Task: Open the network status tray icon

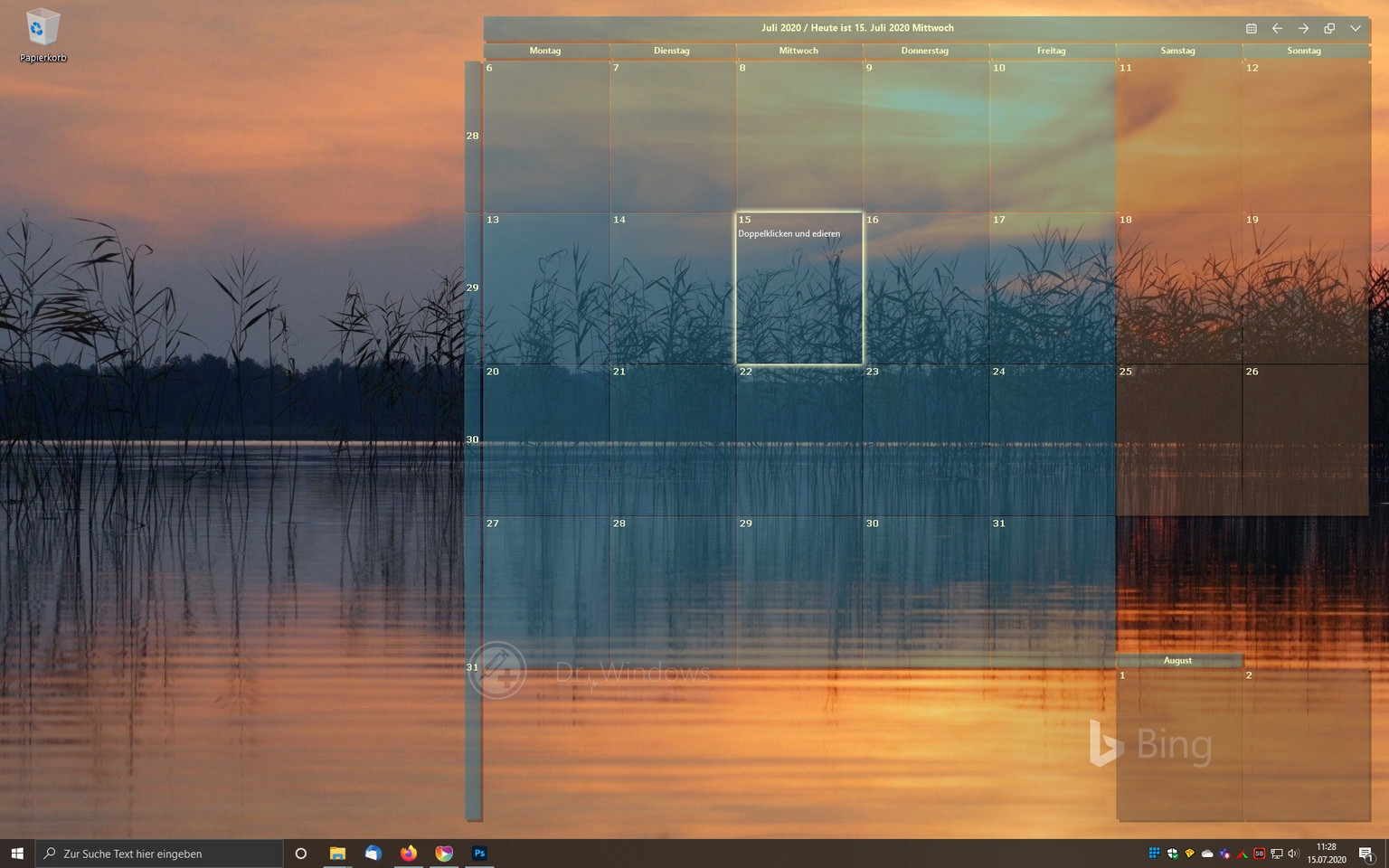Action: [x=1277, y=854]
